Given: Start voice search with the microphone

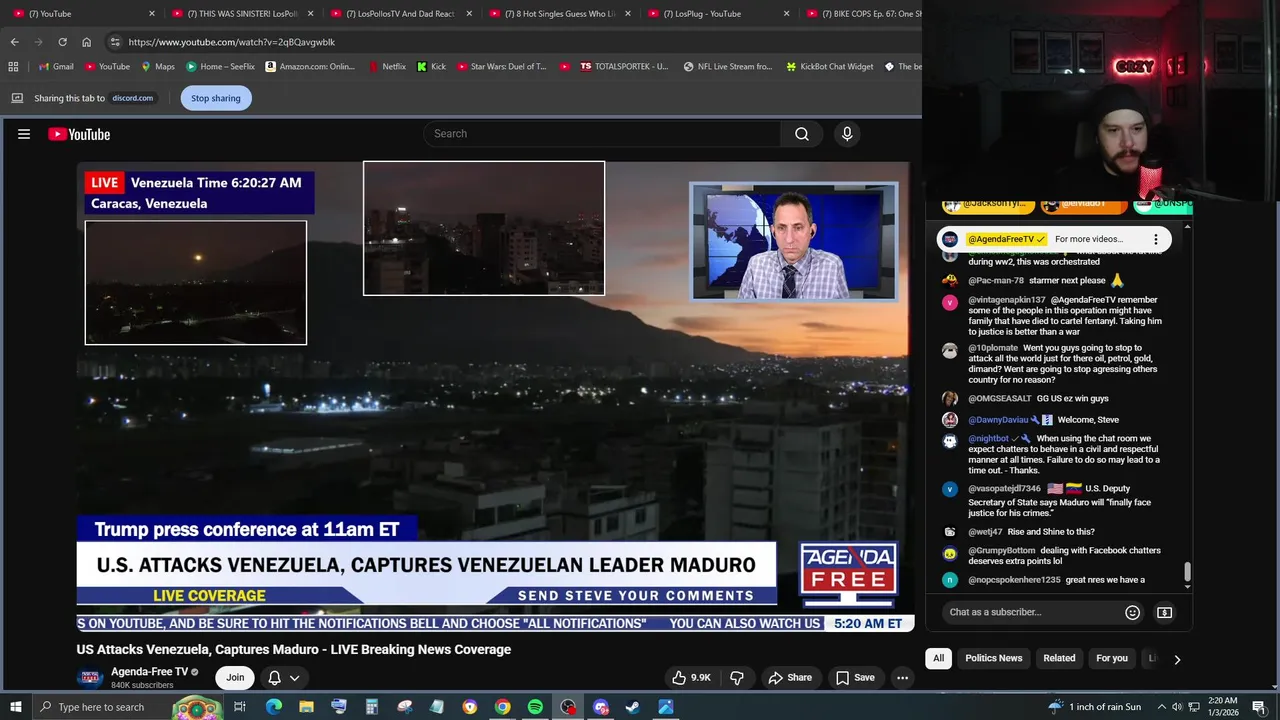Looking at the screenshot, I should click(847, 134).
